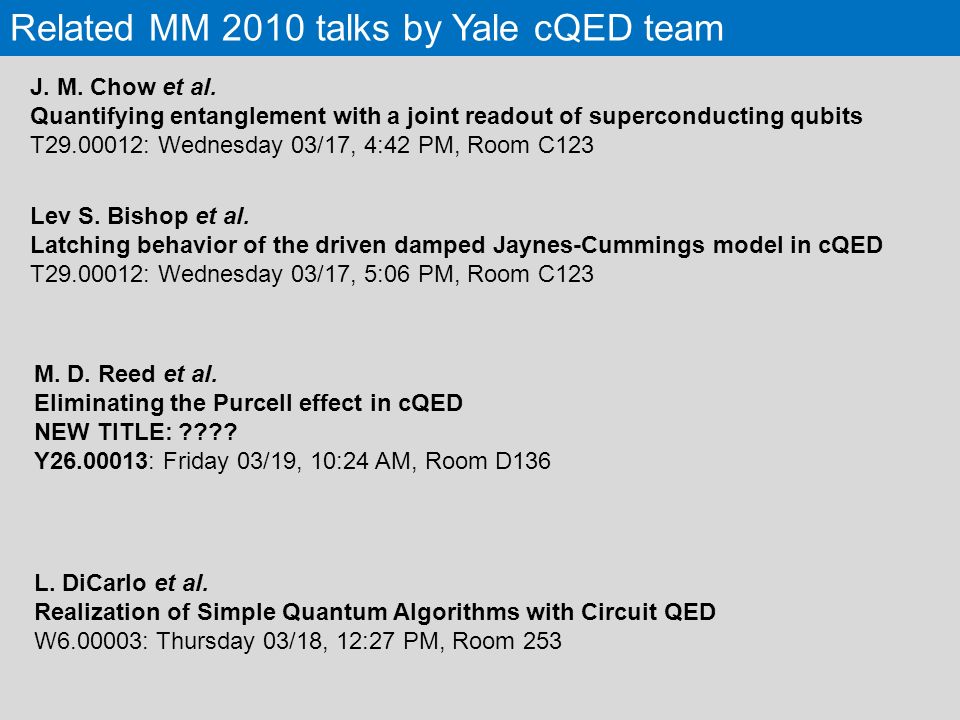This screenshot has height=720, width=960.
Task: Select the 5:06 PM Room C123 session line
Action: [x=312, y=274]
